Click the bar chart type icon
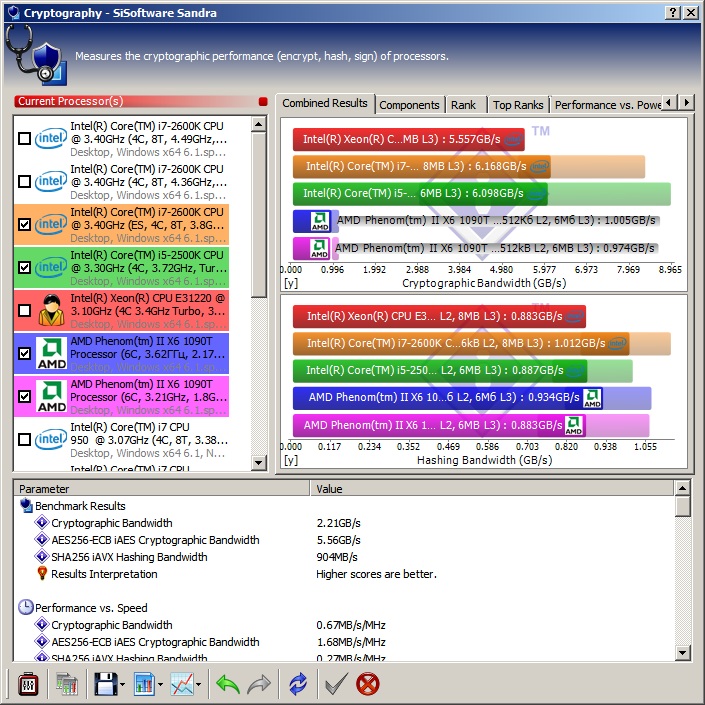This screenshot has height=705, width=705. coord(144,684)
